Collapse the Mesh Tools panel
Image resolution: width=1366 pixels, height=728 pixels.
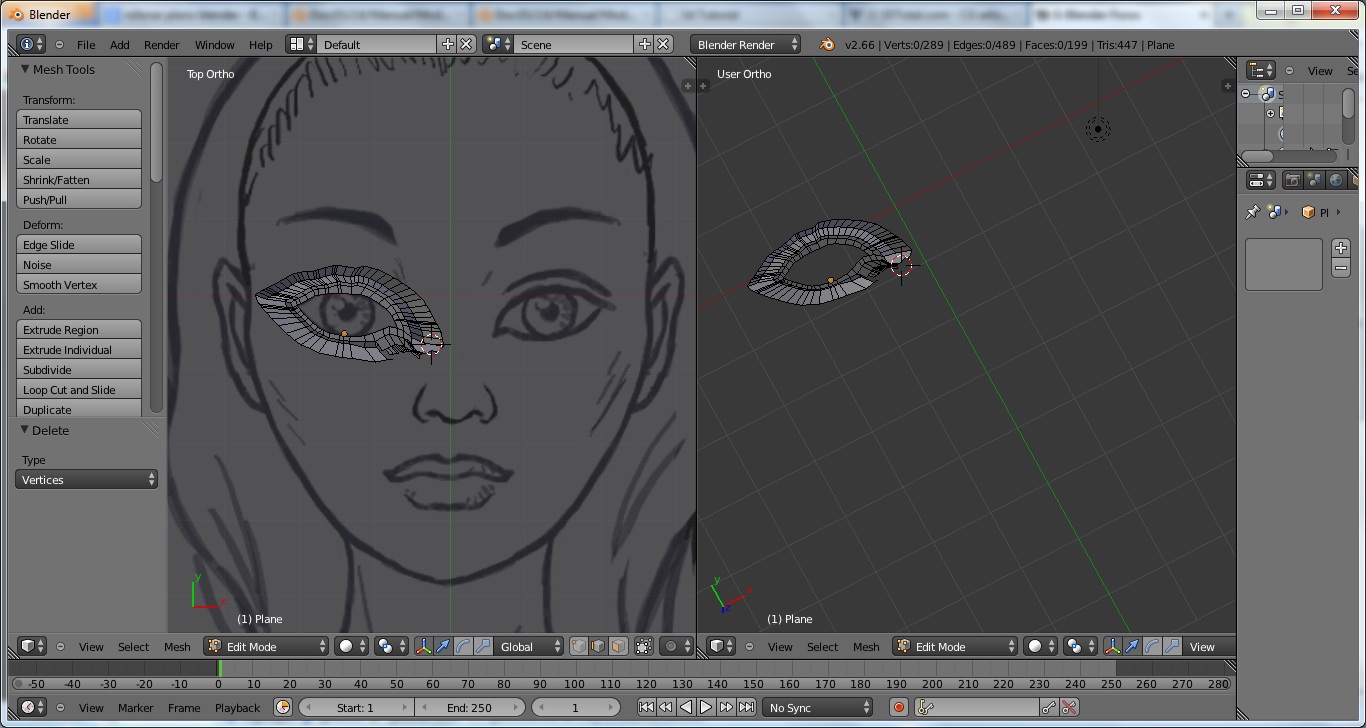(x=26, y=69)
